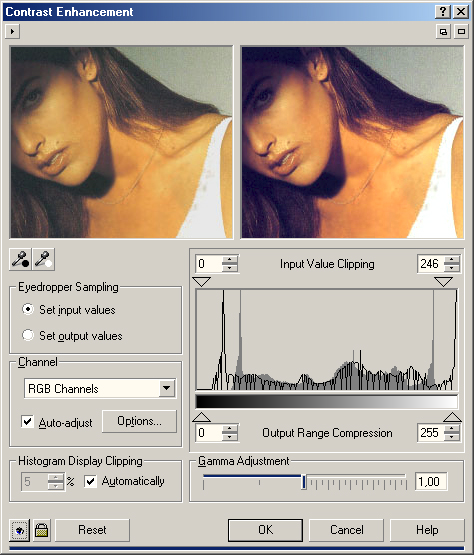Click the Gamma Adjustment slider handle
The width and height of the screenshot is (474, 555).
tap(304, 482)
